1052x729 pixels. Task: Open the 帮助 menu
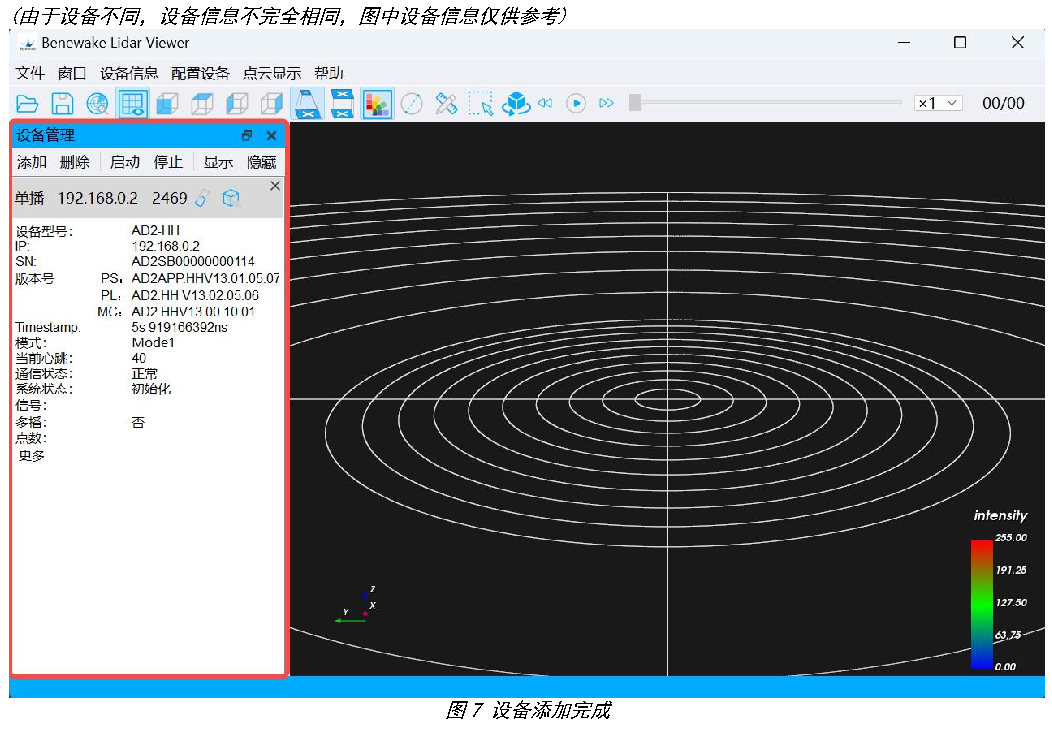pyautogui.click(x=329, y=72)
